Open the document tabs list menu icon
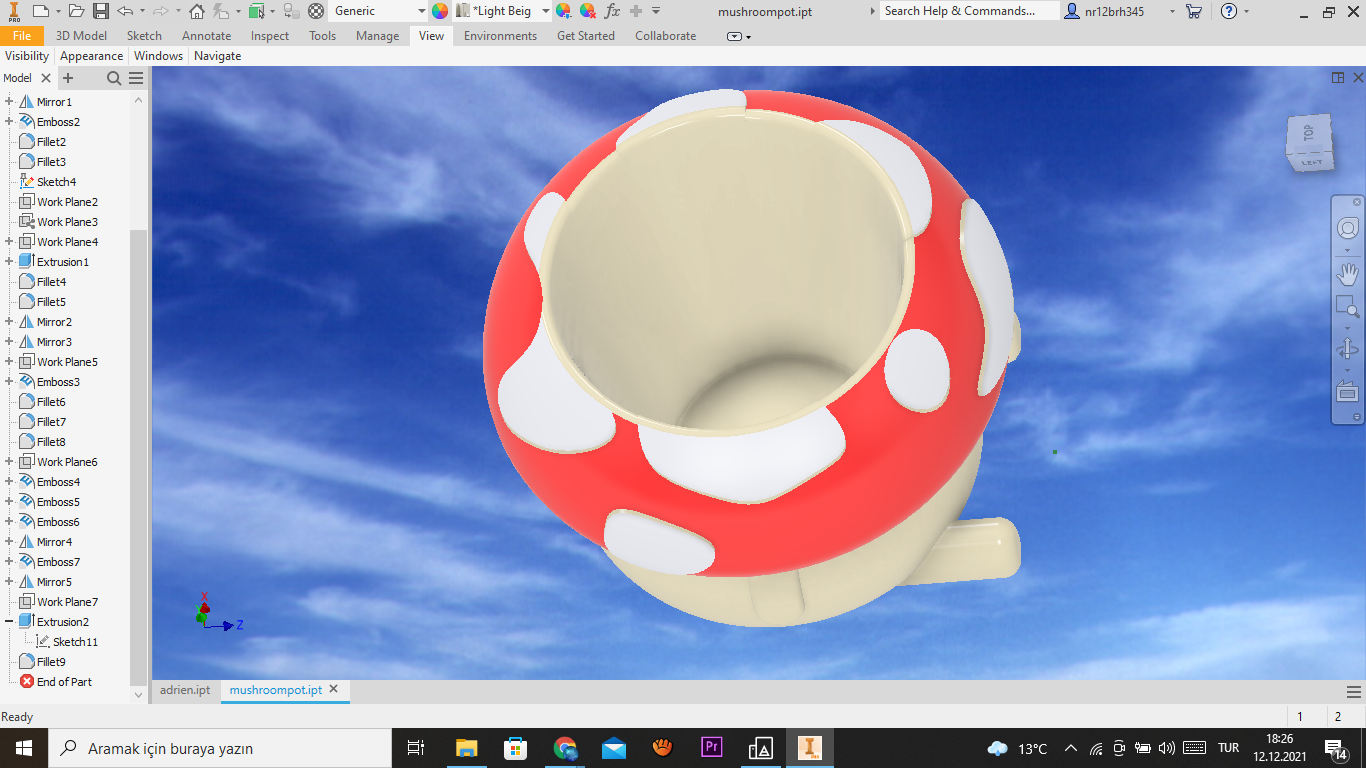The width and height of the screenshot is (1366, 768). (x=1354, y=691)
